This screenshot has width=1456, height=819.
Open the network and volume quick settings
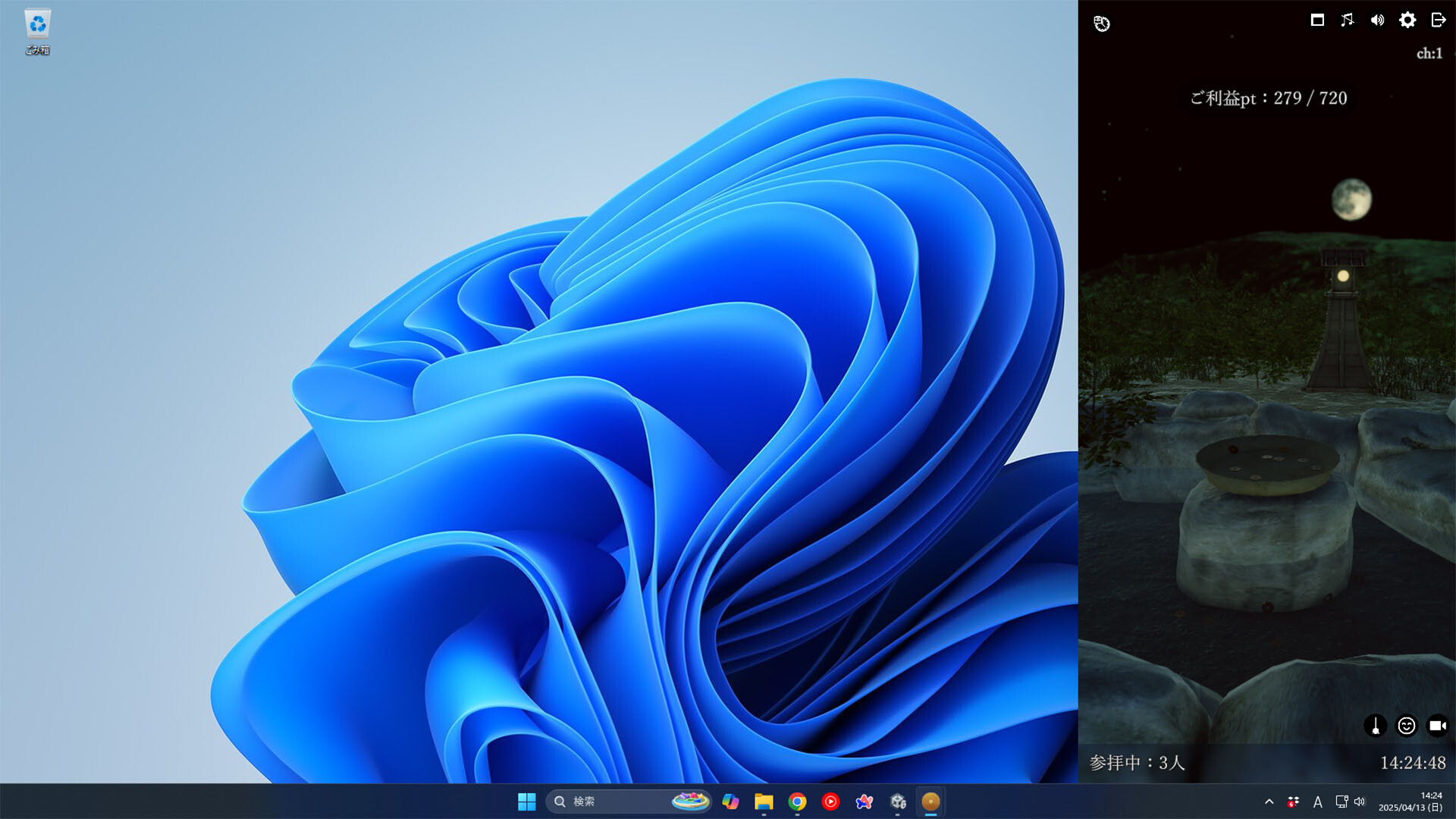click(1350, 802)
